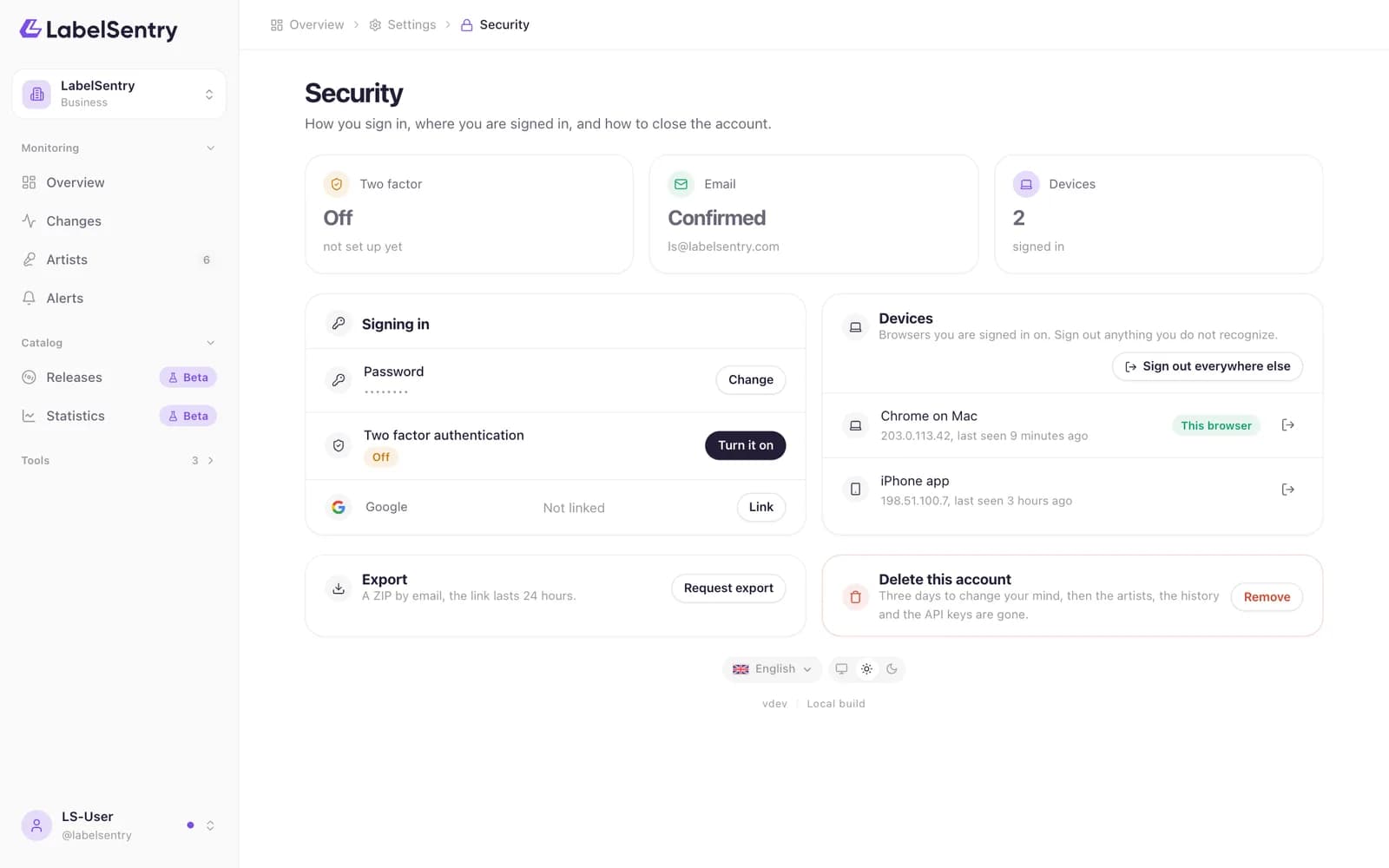1389x868 pixels.
Task: Click the Devices laptop card icon
Action: click(x=1026, y=184)
